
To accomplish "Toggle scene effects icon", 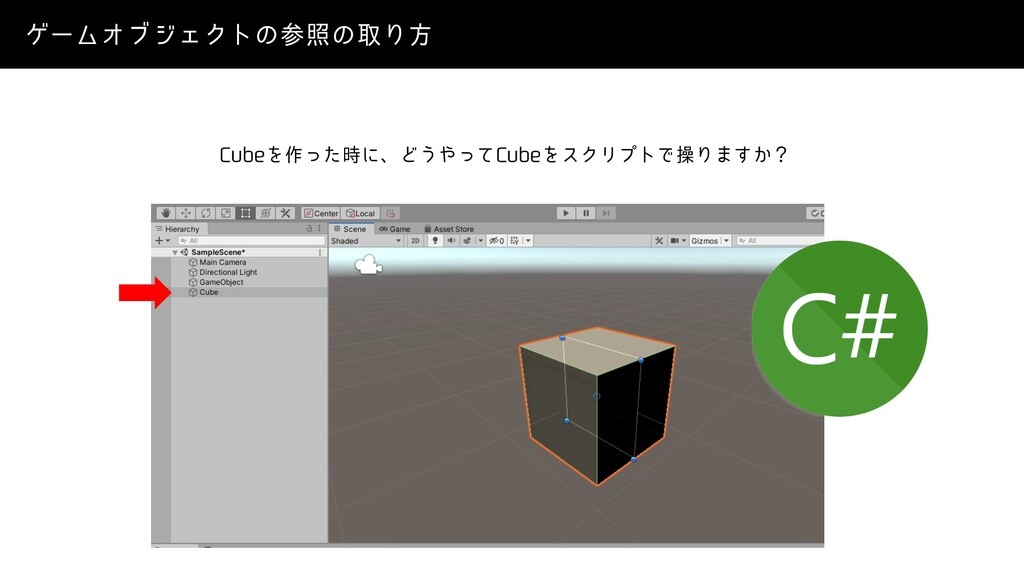I will [467, 241].
